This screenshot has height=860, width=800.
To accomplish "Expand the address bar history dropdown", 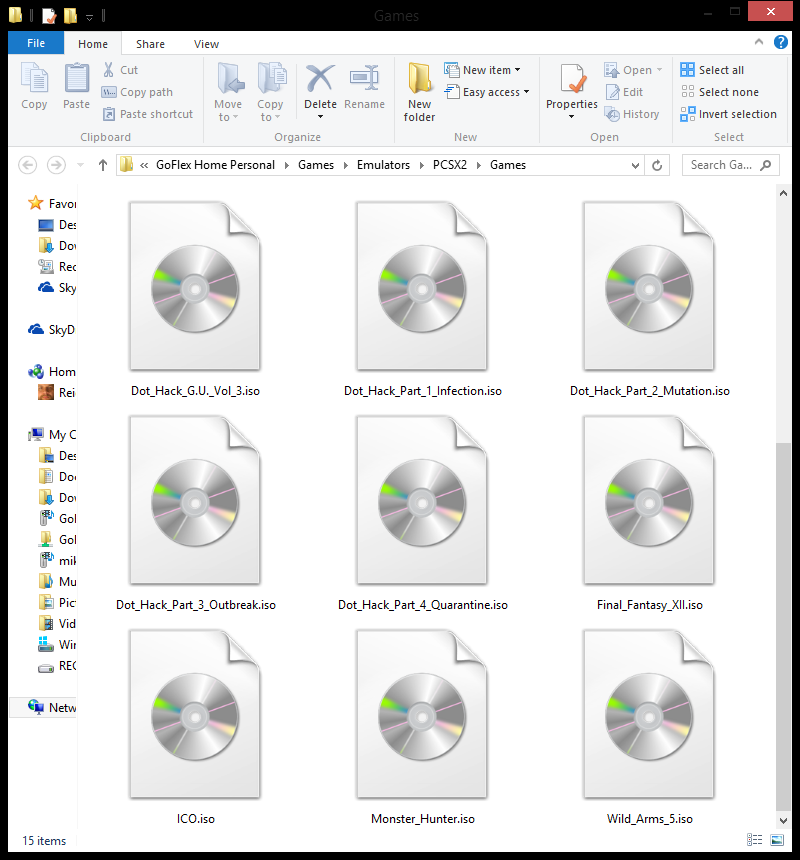I will [x=635, y=165].
